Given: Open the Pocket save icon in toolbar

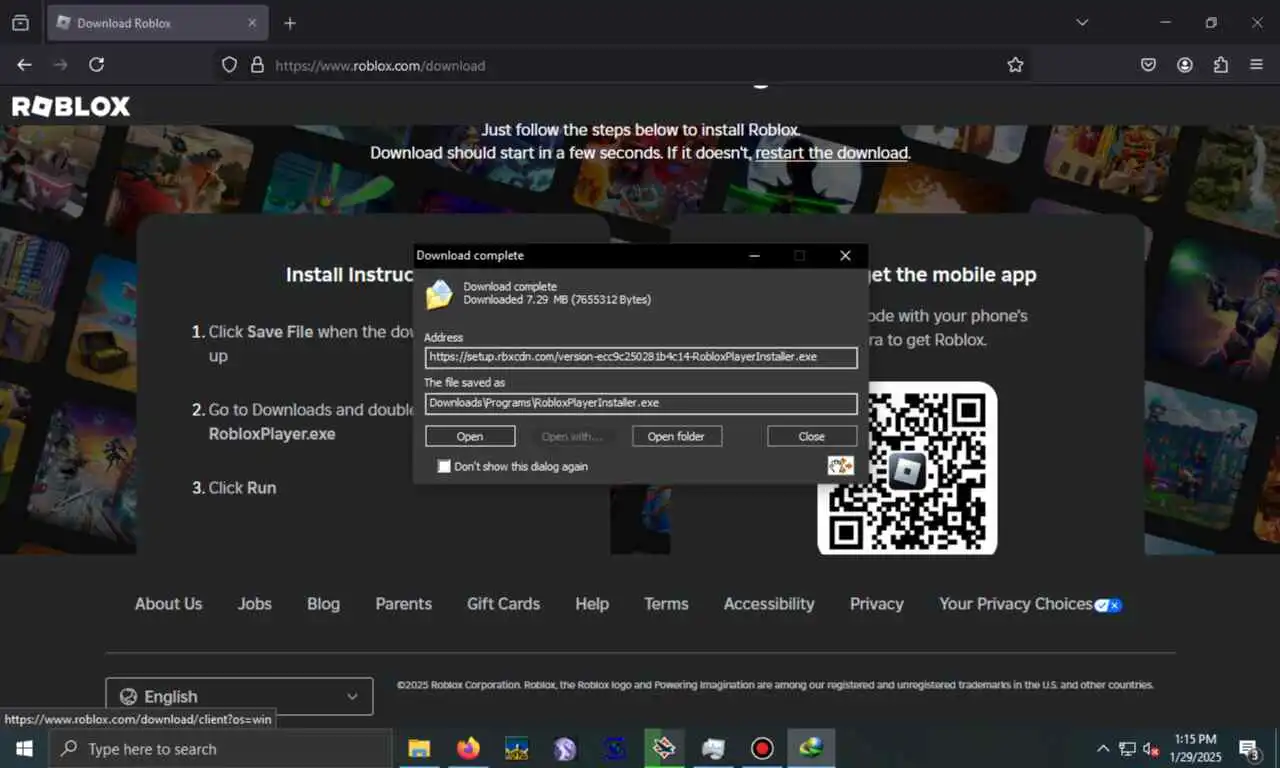Looking at the screenshot, I should (1149, 65).
